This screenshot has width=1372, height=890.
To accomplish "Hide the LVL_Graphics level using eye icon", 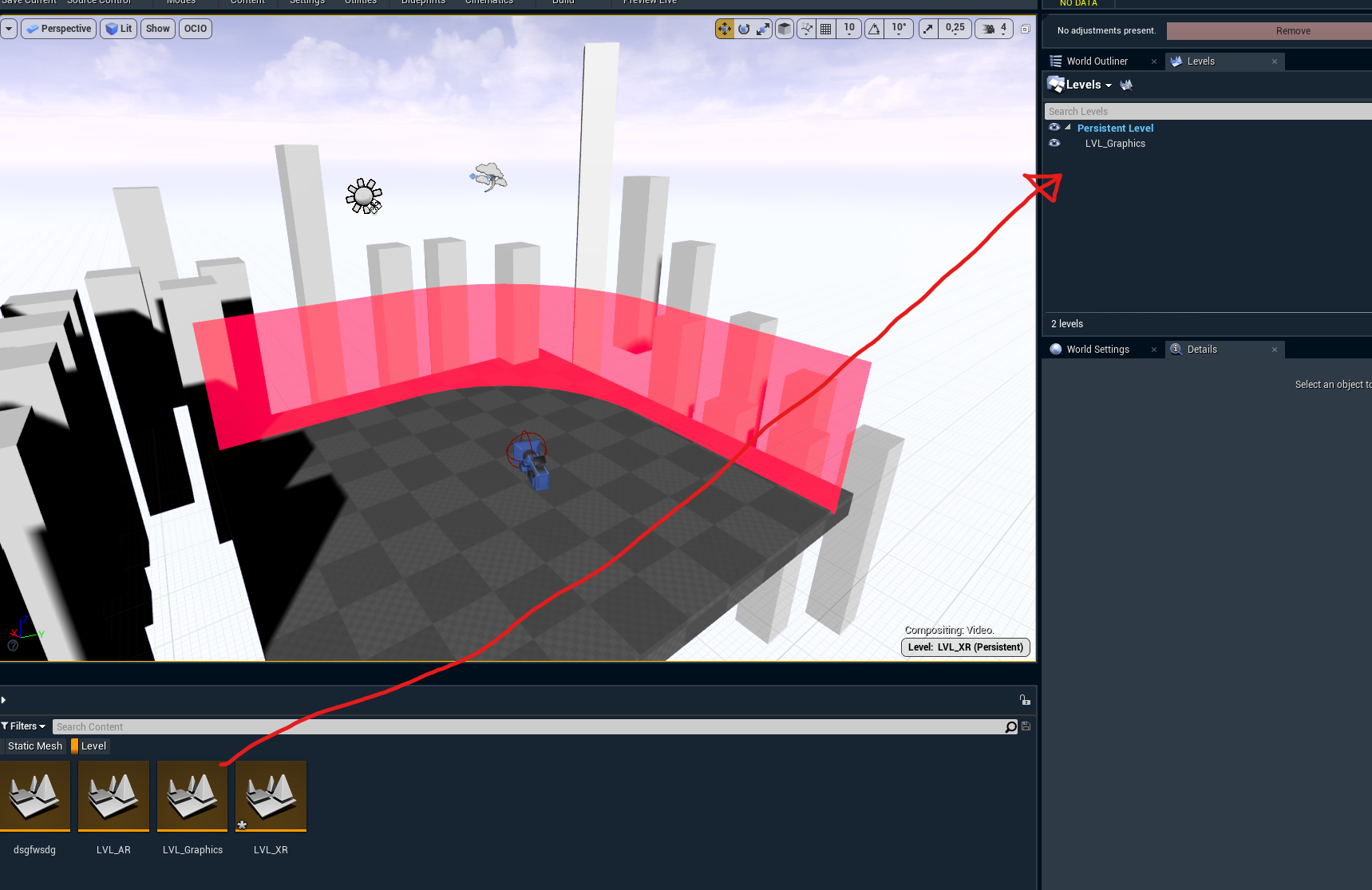I will [x=1054, y=144].
